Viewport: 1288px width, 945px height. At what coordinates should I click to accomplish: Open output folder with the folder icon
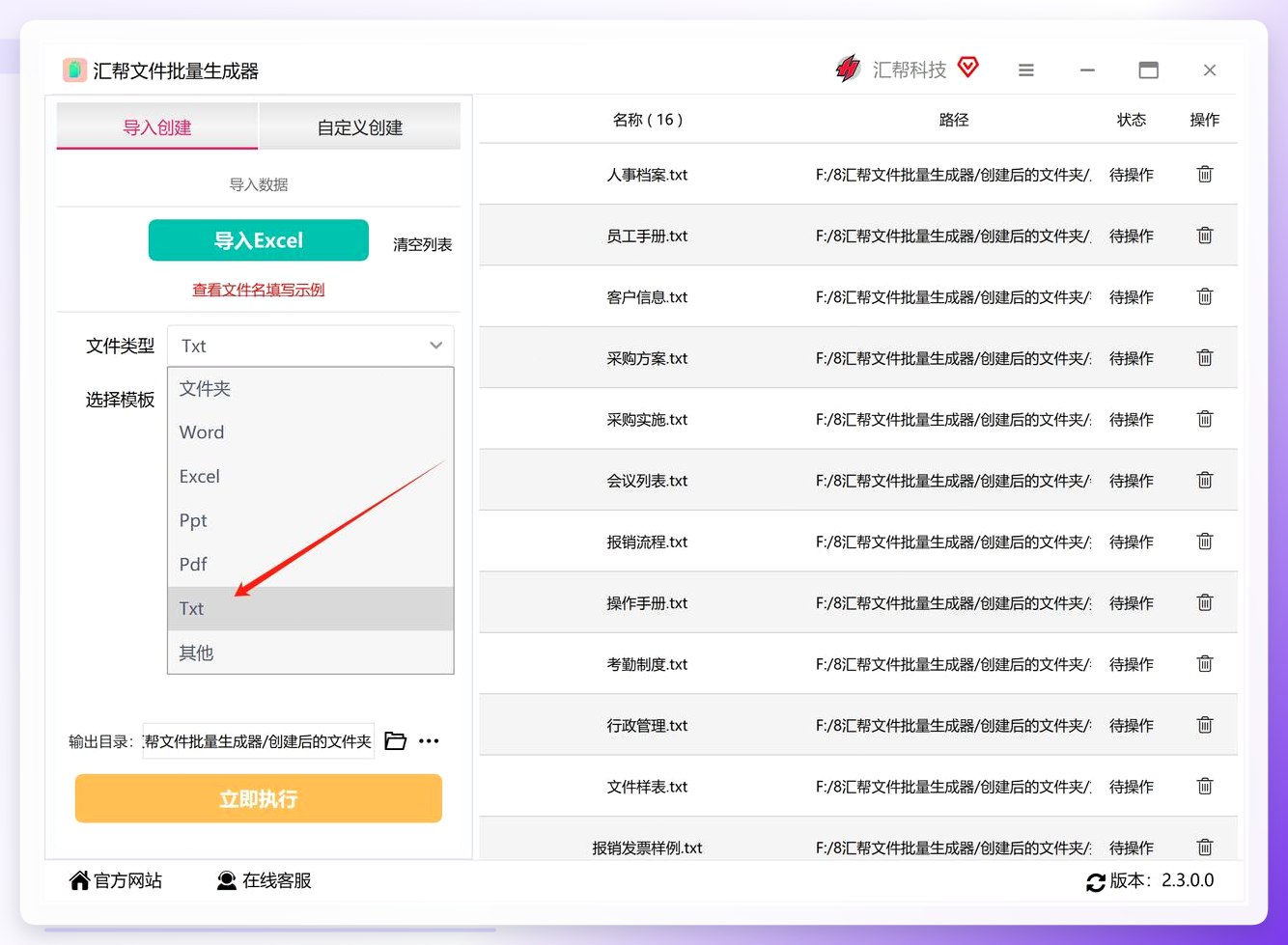tap(396, 741)
